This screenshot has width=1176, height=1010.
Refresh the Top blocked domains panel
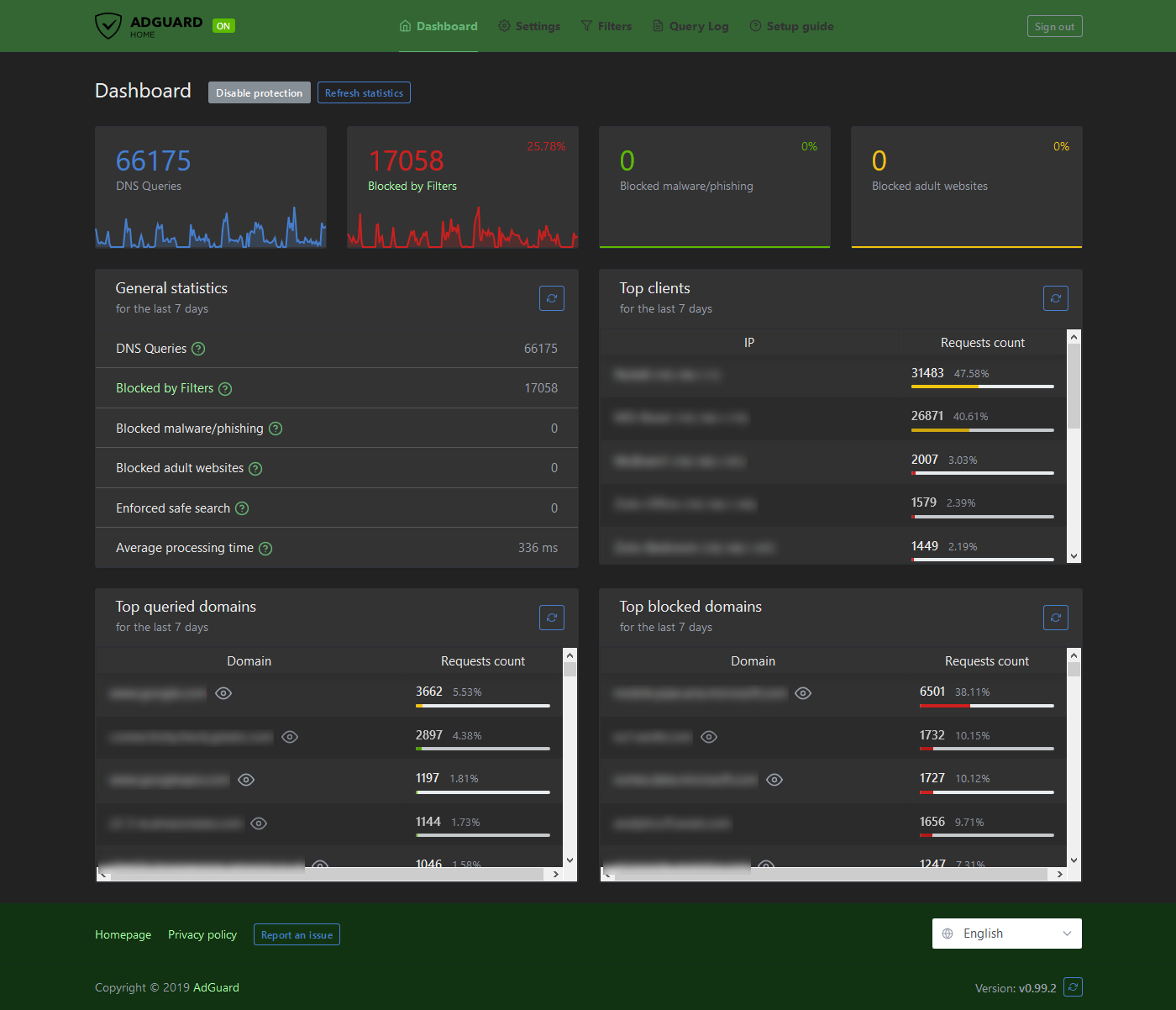pyautogui.click(x=1055, y=618)
